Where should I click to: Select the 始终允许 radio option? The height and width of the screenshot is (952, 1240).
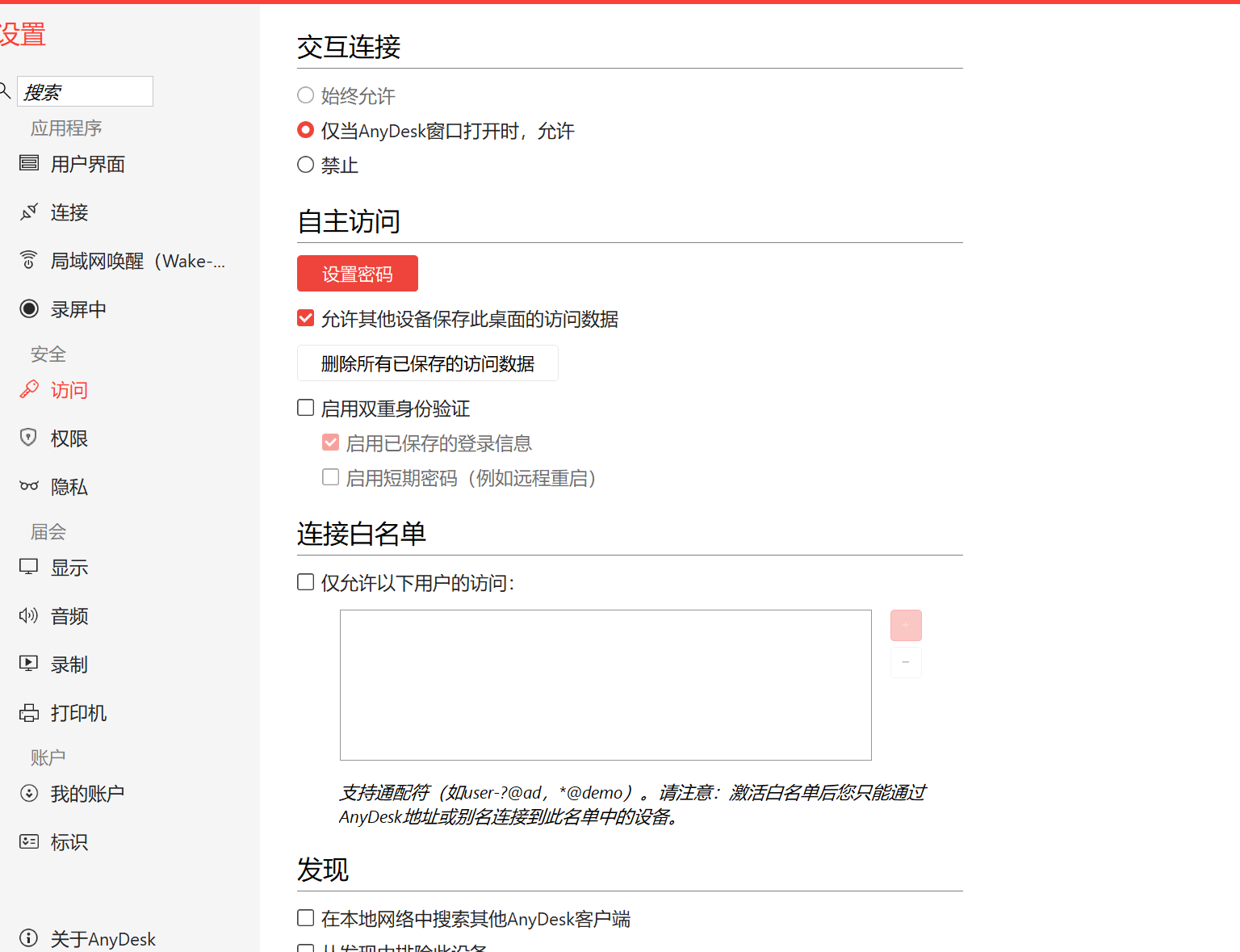pyautogui.click(x=305, y=95)
